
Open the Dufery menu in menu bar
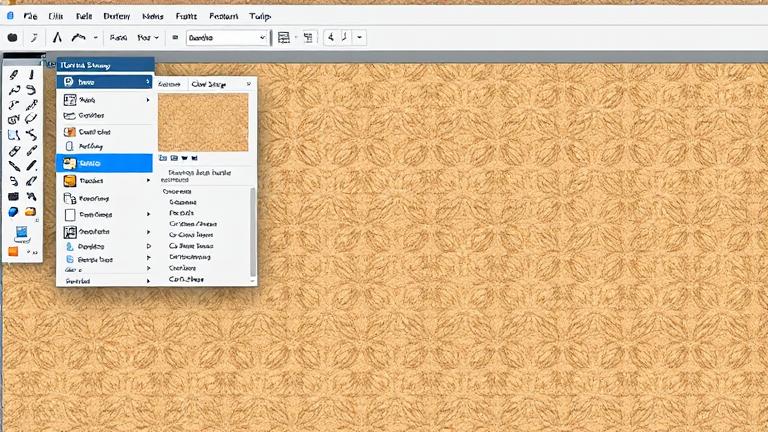[117, 16]
